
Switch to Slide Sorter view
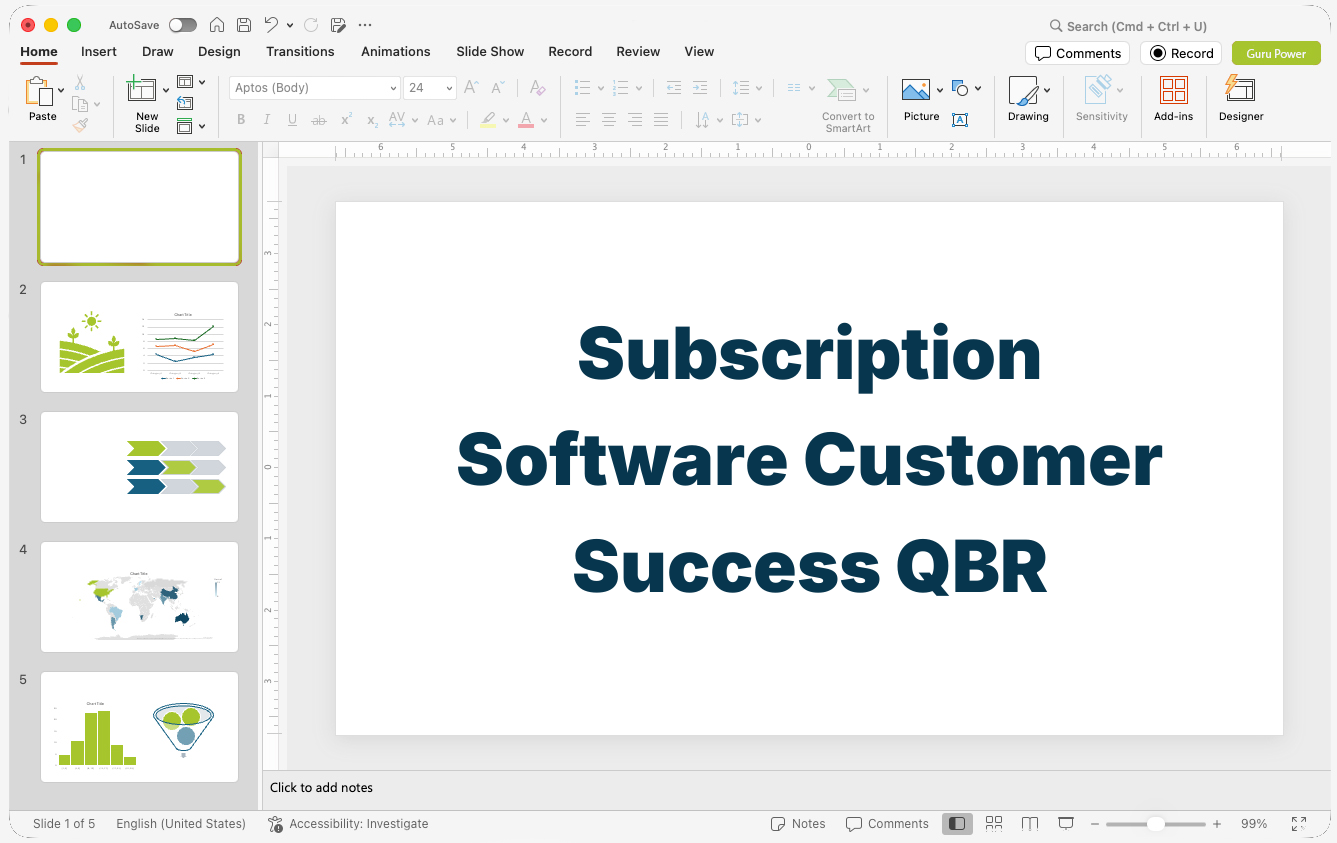click(x=994, y=824)
